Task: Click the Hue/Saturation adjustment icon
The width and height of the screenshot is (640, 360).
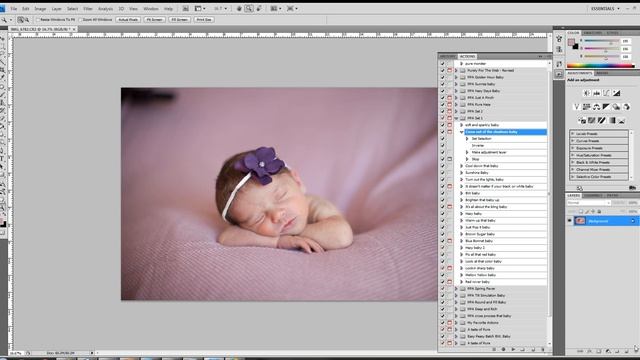Action: 587,107
